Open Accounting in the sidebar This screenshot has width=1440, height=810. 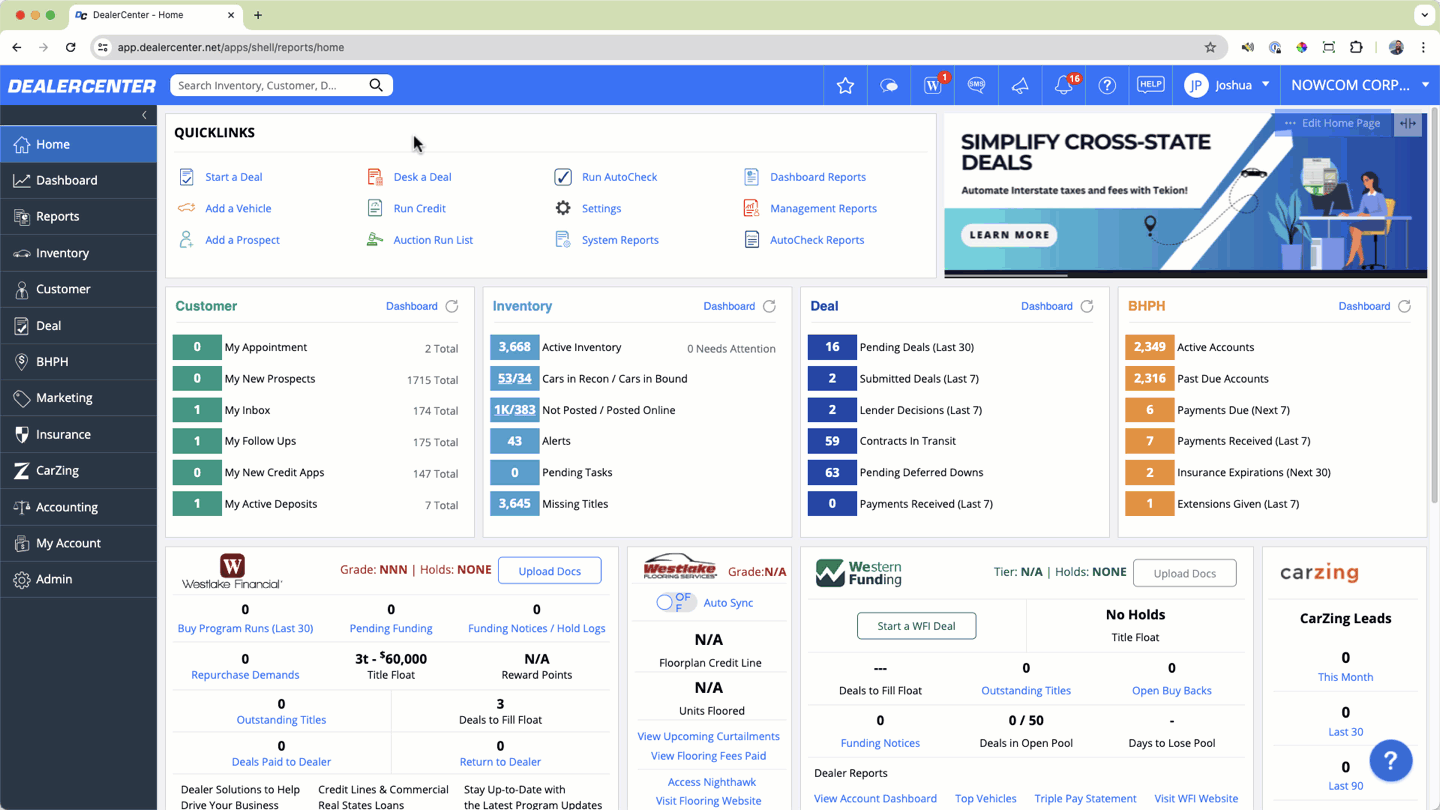coord(79,507)
